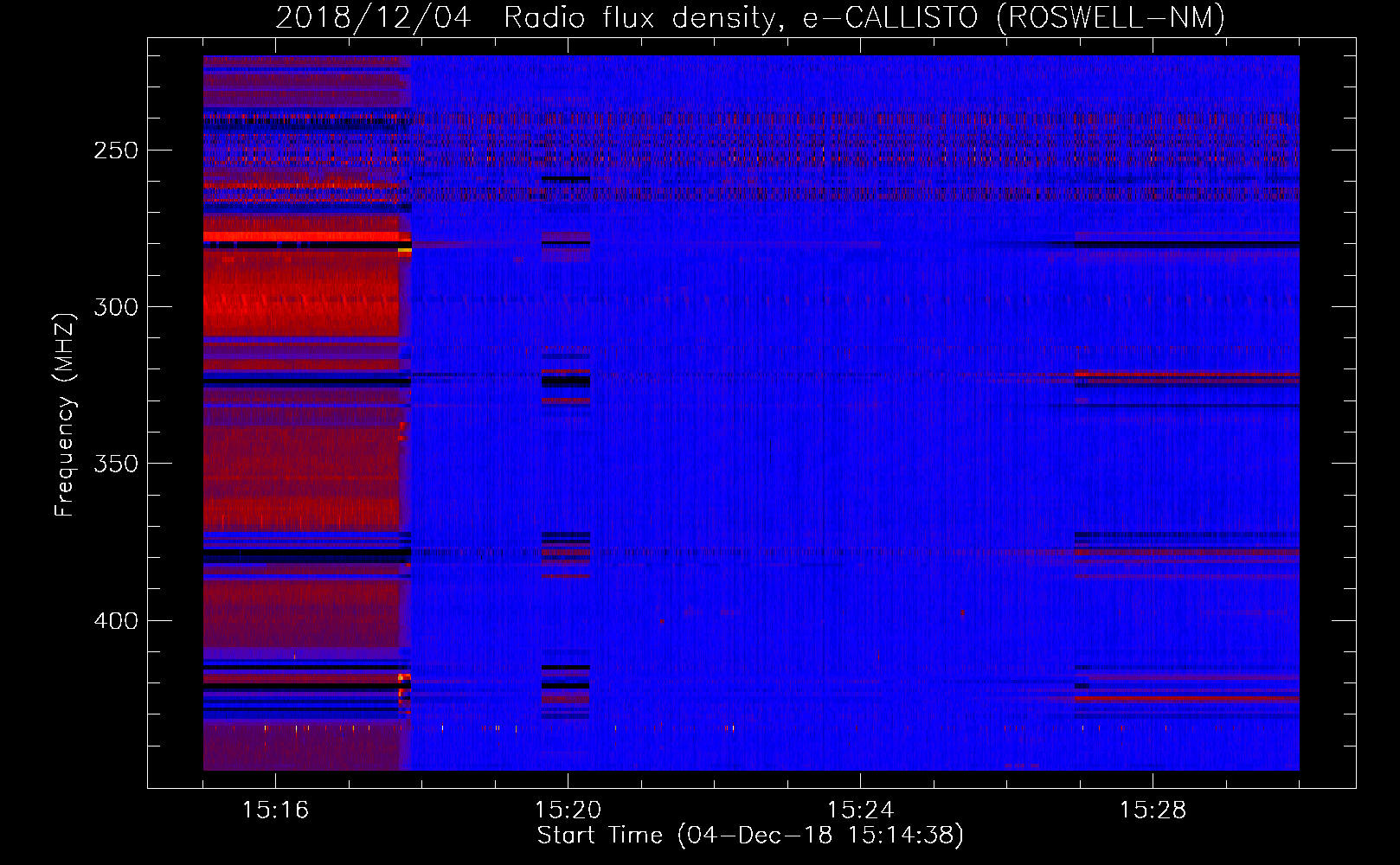
Task: Click the 350 frequency tick label
Action: pos(116,464)
